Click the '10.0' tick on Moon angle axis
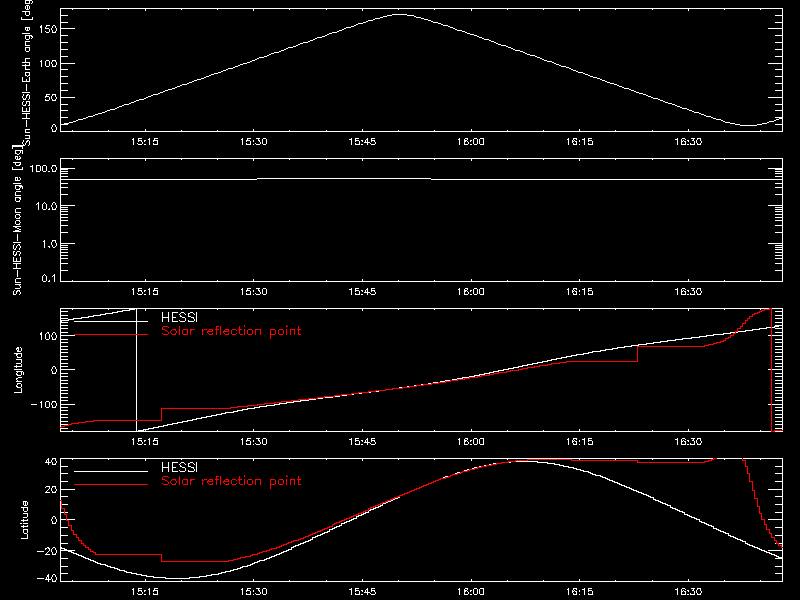 pyautogui.click(x=46, y=206)
